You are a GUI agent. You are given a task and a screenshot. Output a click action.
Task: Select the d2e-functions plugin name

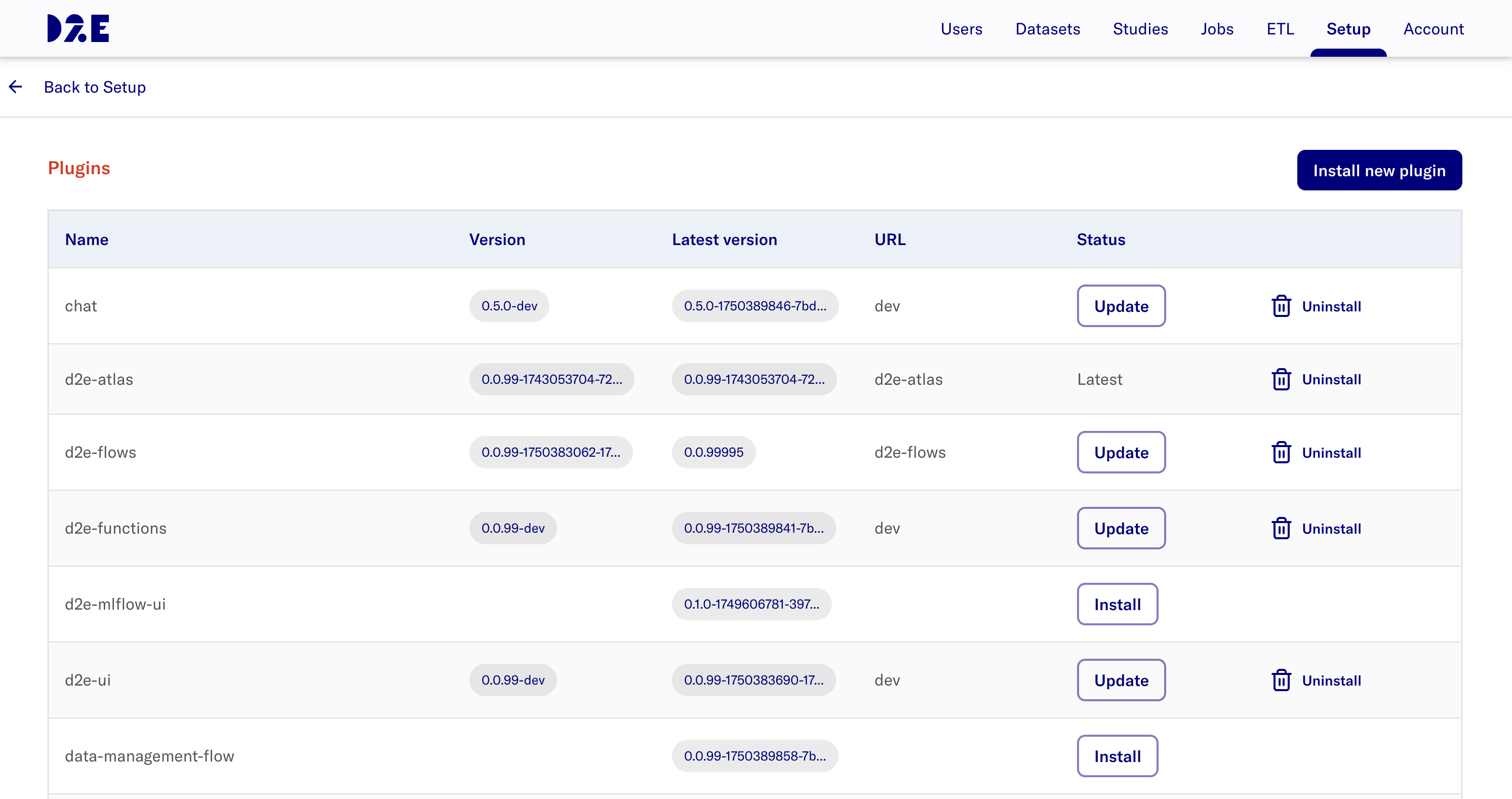[115, 528]
